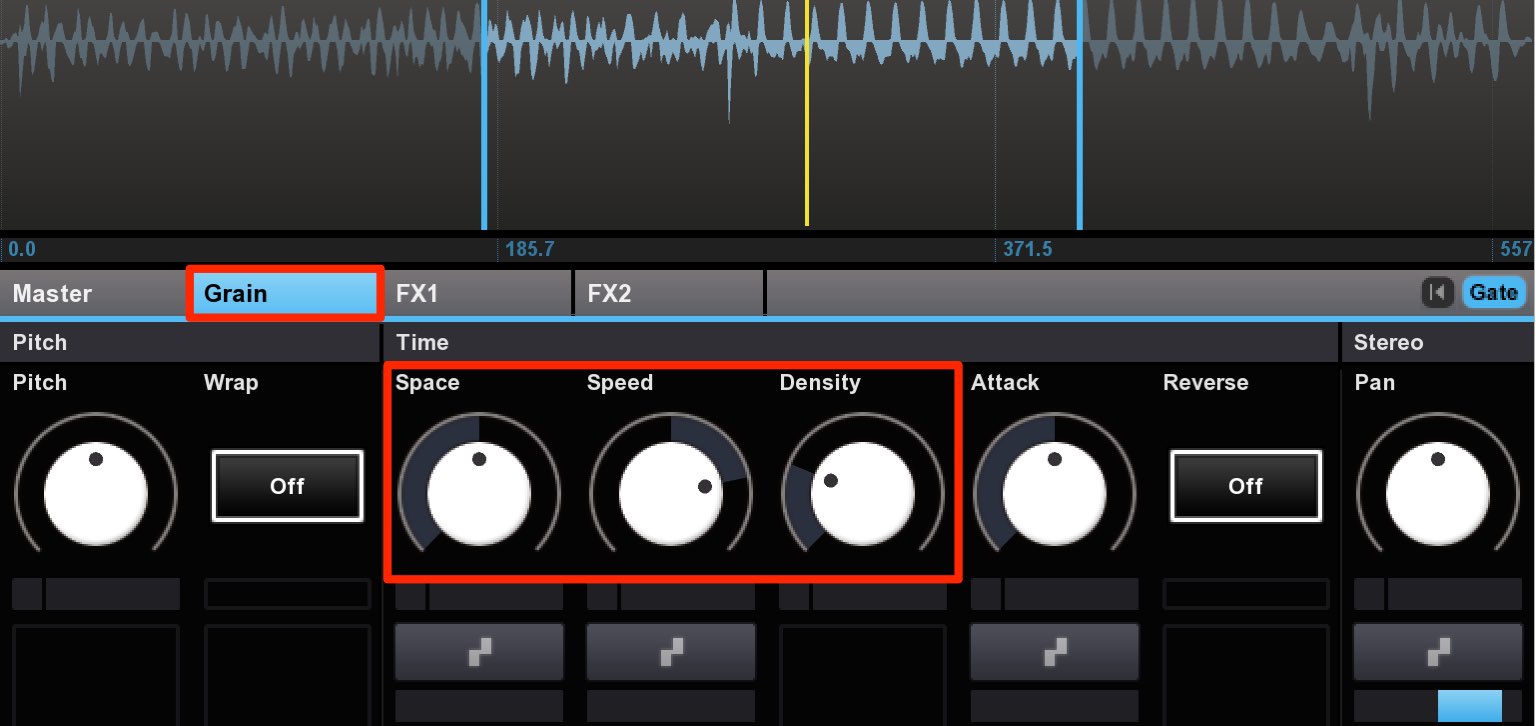1536x726 pixels.
Task: Toggle the Wrap Off button
Action: (287, 486)
